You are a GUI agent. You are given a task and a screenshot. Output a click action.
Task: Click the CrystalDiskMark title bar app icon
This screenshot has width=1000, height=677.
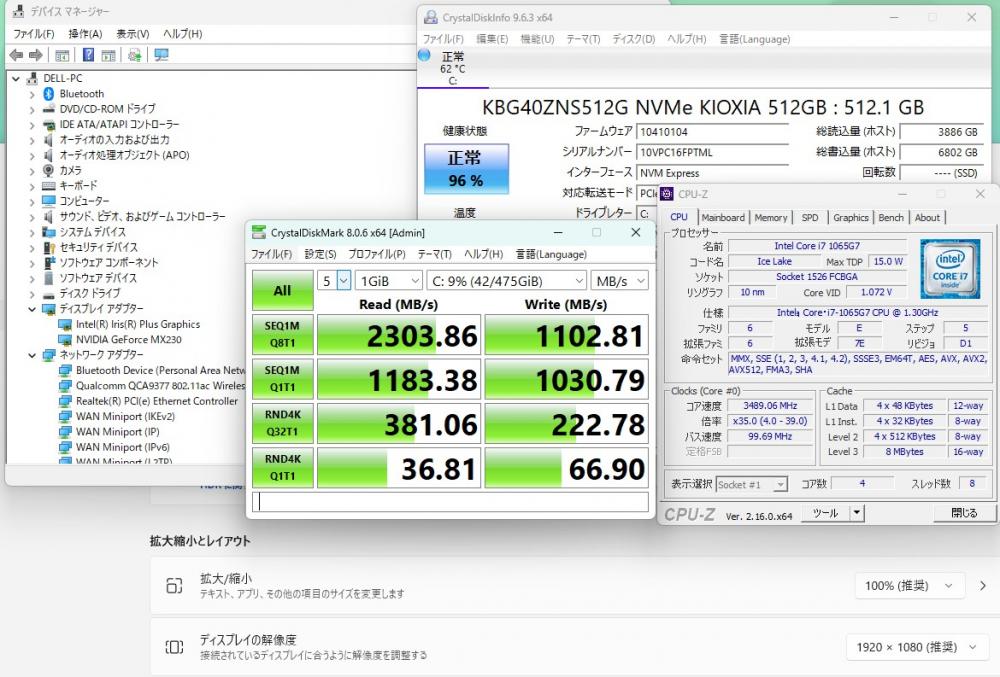tap(258, 233)
